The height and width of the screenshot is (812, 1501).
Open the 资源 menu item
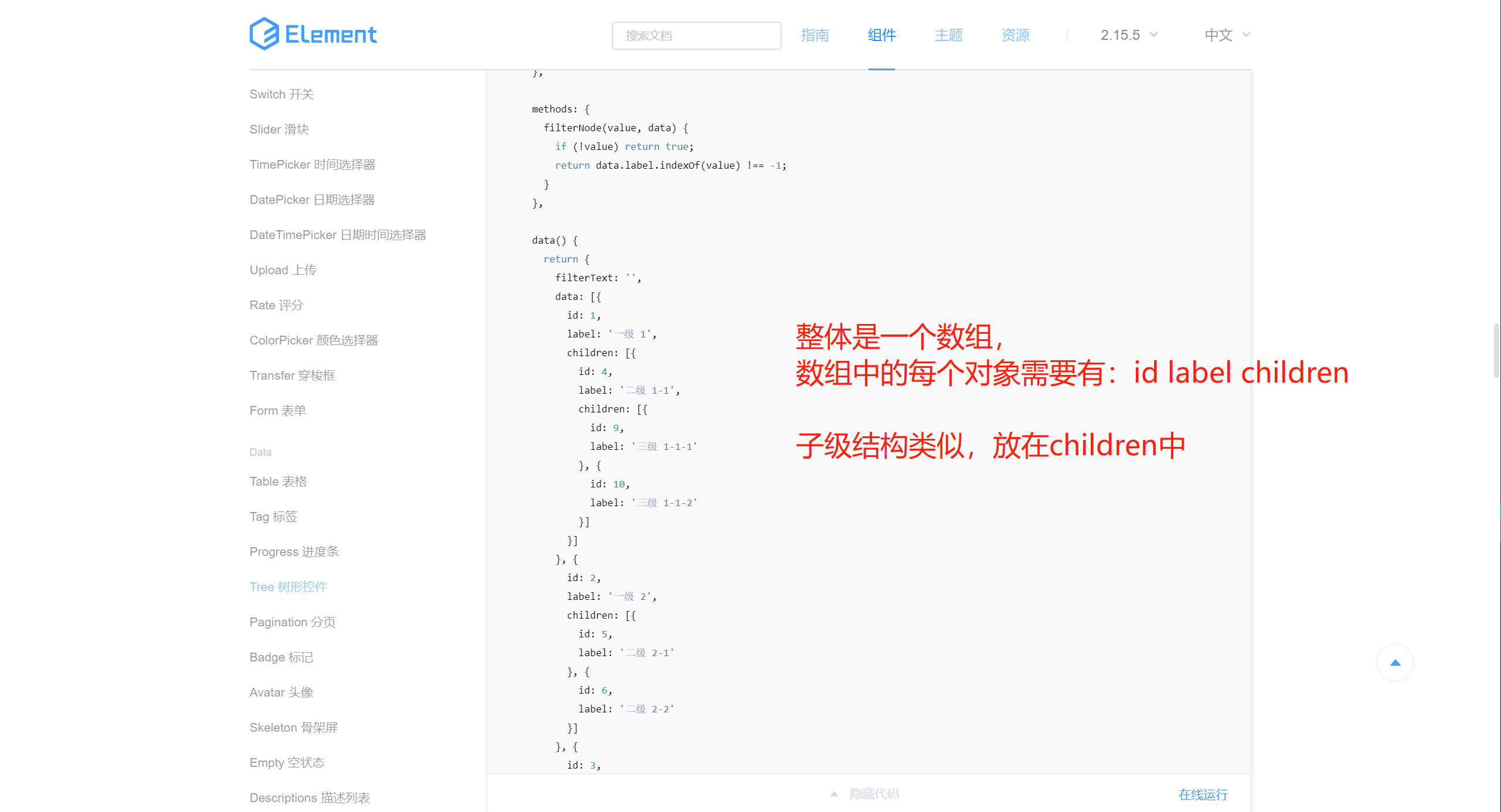pyautogui.click(x=1015, y=35)
